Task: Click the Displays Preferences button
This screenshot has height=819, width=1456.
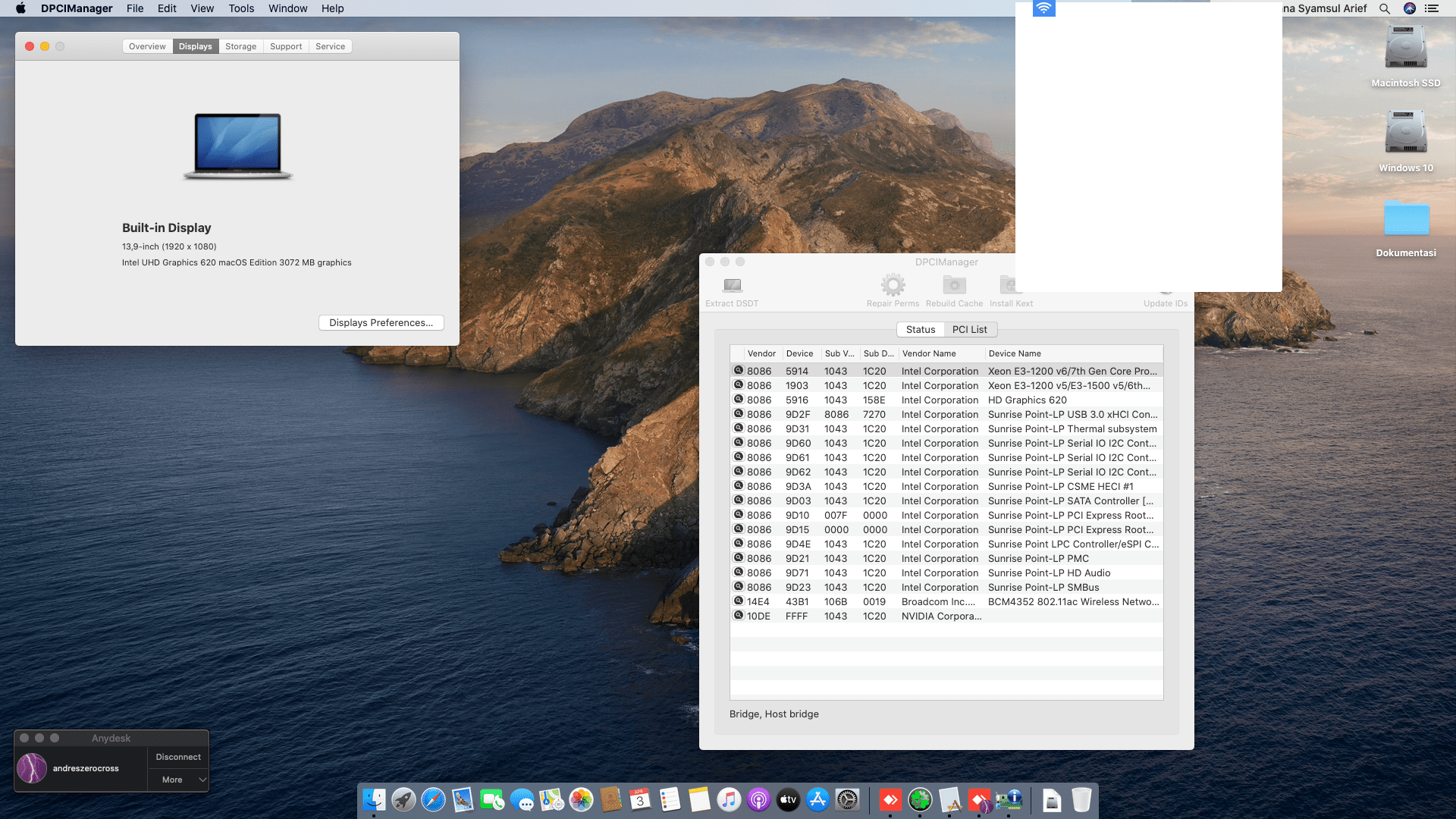Action: point(381,322)
